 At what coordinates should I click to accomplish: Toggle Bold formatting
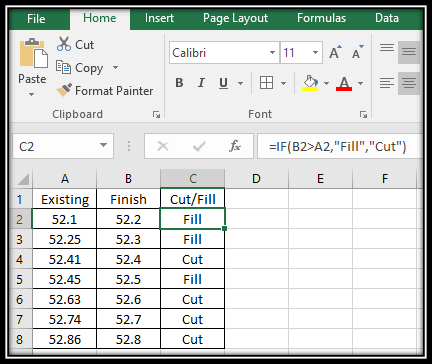click(x=179, y=83)
